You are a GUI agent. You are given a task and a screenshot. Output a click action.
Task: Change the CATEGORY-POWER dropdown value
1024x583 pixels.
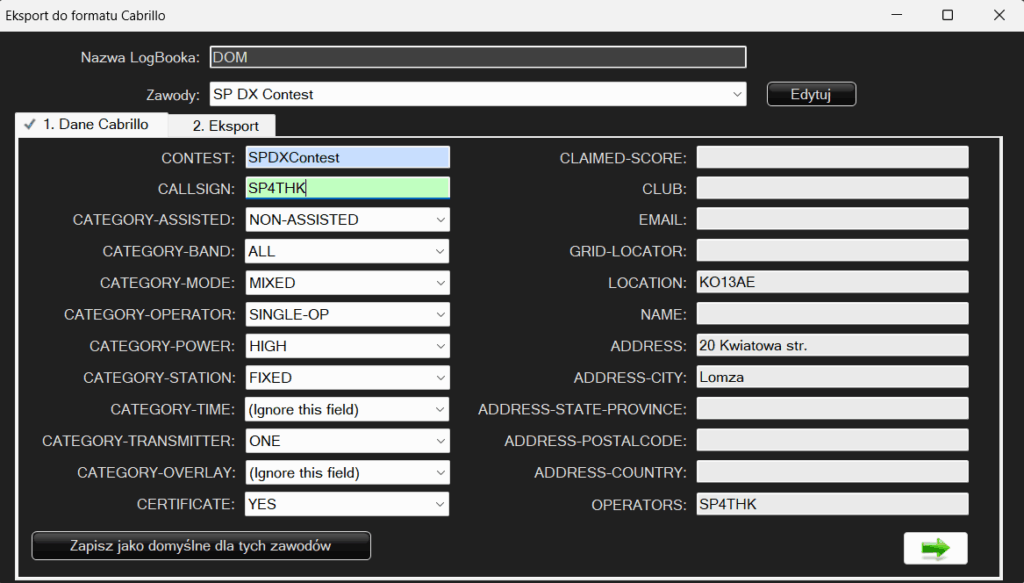point(347,346)
